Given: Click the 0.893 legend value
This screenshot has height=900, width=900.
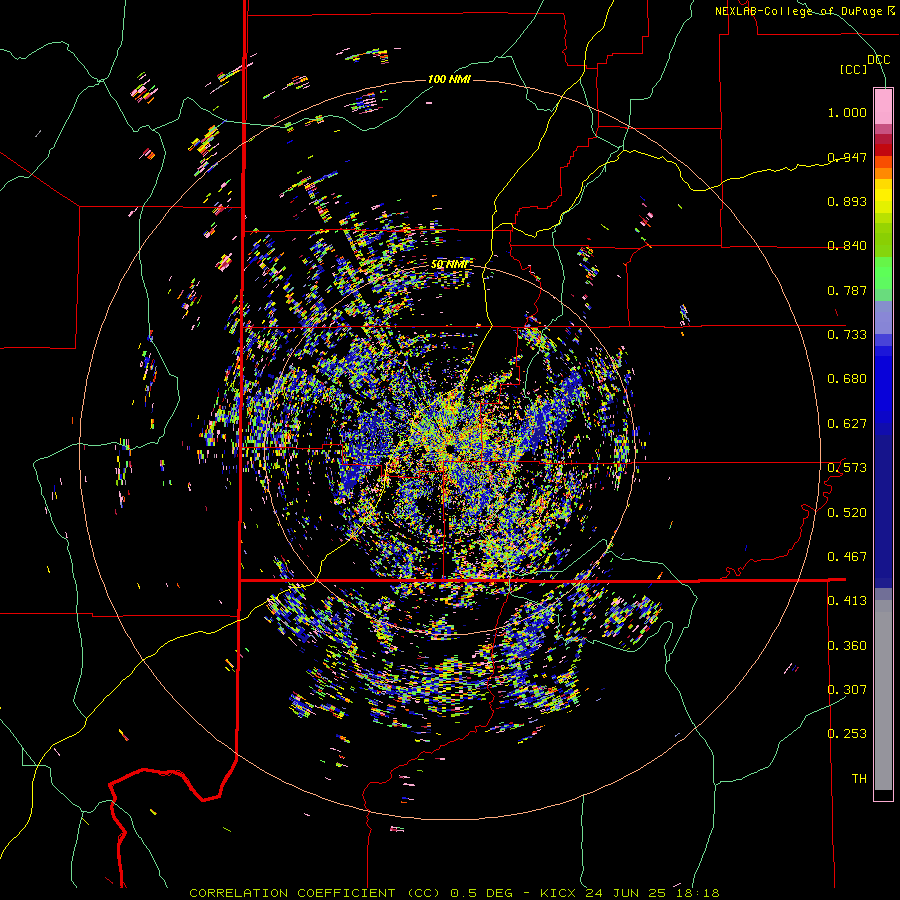Looking at the screenshot, I should tap(847, 201).
